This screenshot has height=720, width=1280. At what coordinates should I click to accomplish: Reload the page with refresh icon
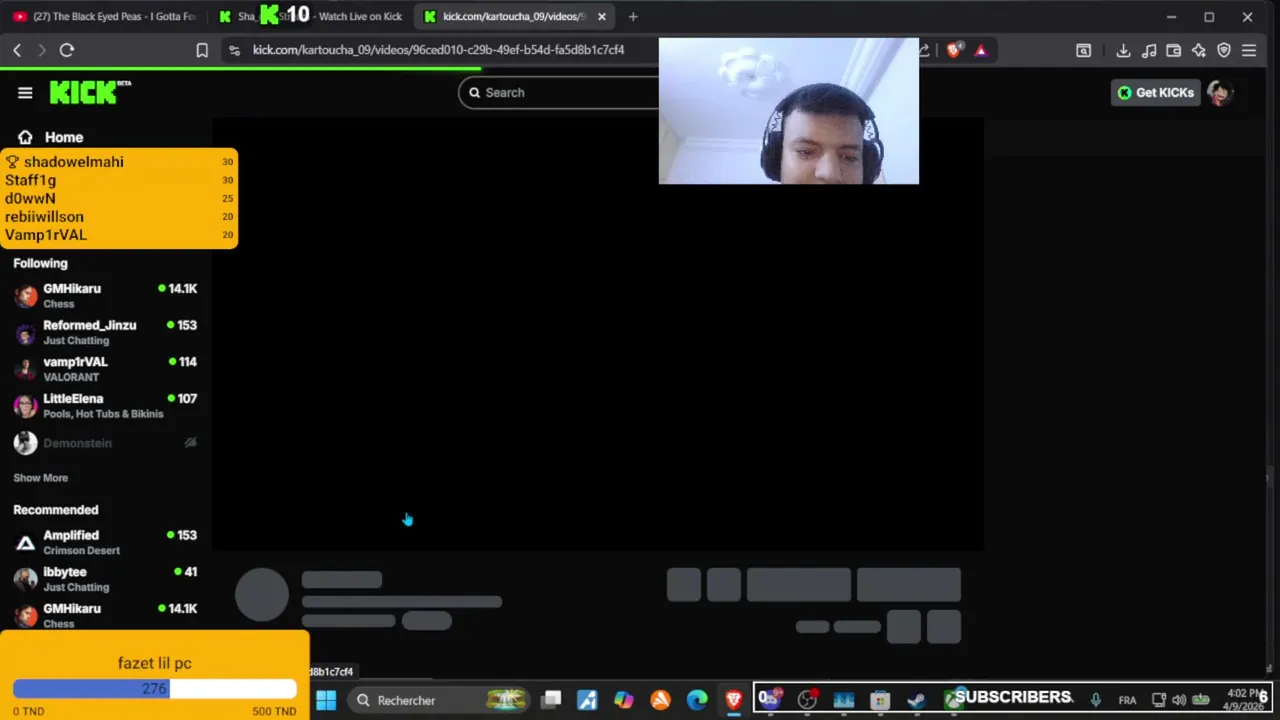(x=67, y=50)
